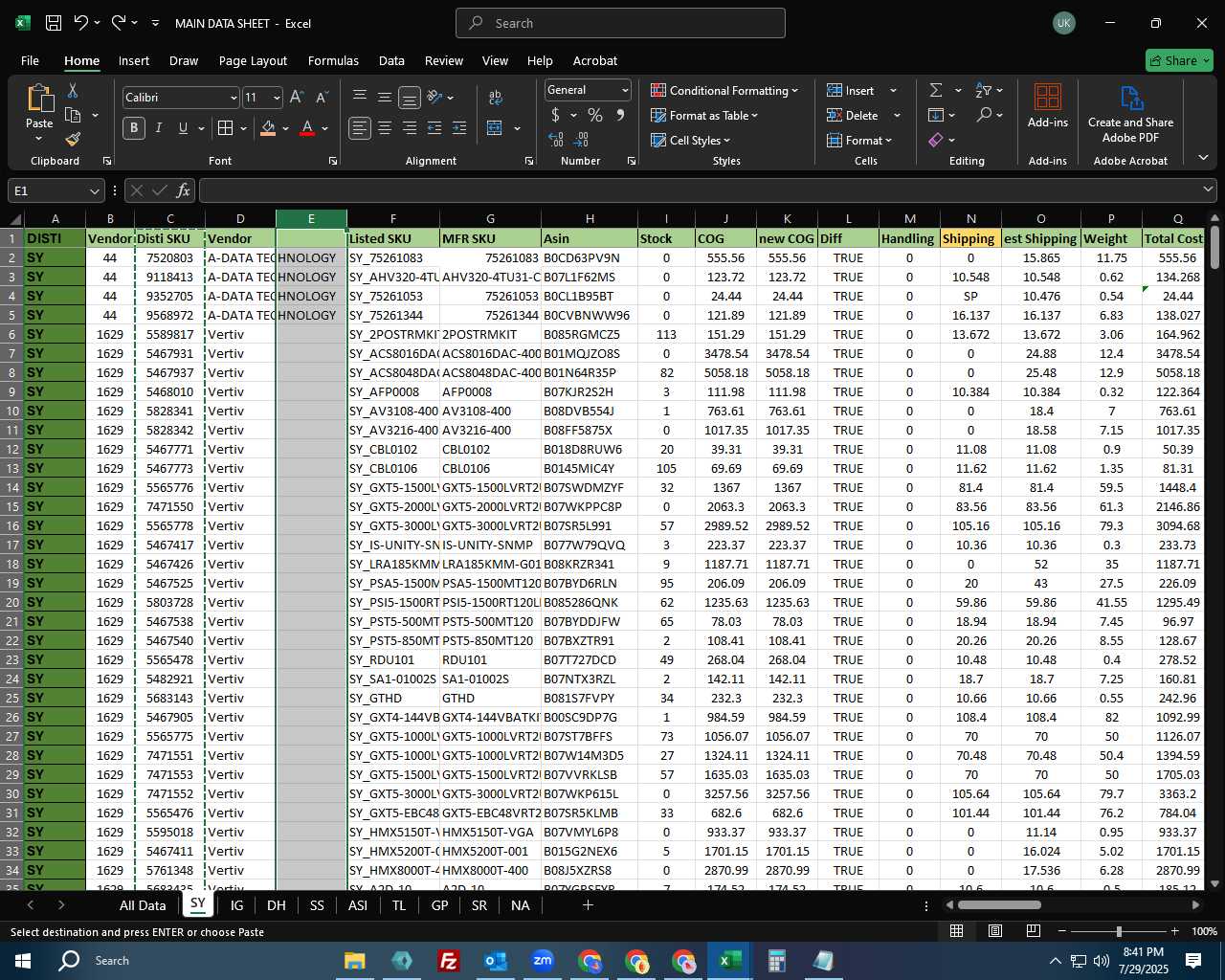Screen dimensions: 1225x980
Task: Click the Cut scissors icon
Action: (72, 91)
